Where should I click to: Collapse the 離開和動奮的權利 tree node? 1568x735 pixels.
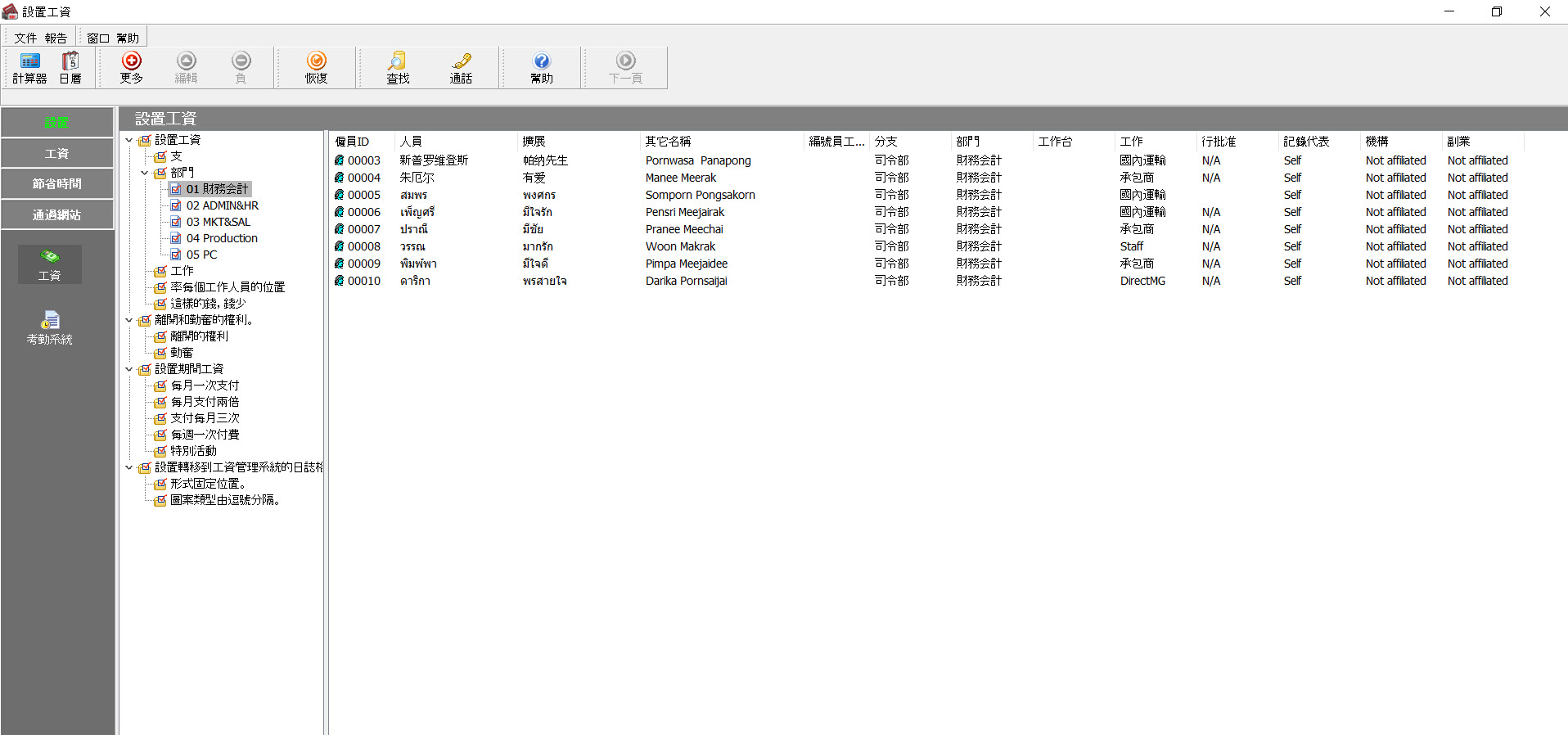(129, 320)
